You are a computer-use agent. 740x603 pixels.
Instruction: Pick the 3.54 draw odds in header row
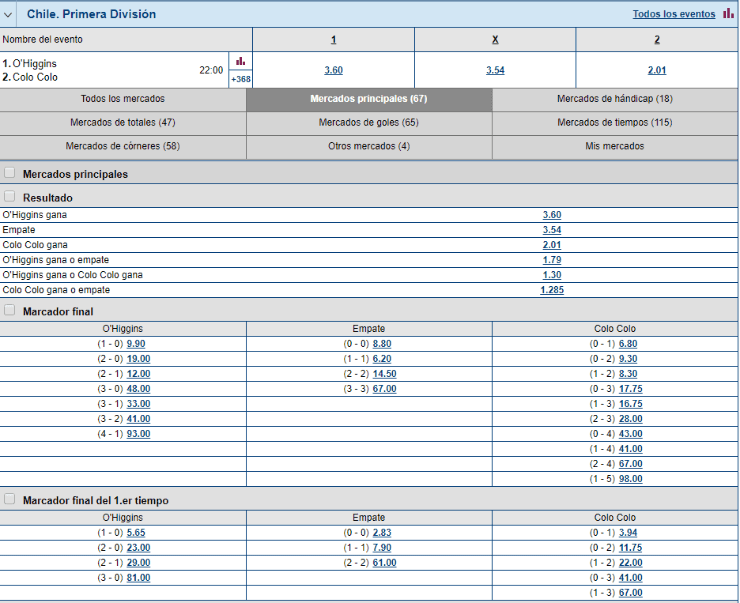[x=495, y=70]
